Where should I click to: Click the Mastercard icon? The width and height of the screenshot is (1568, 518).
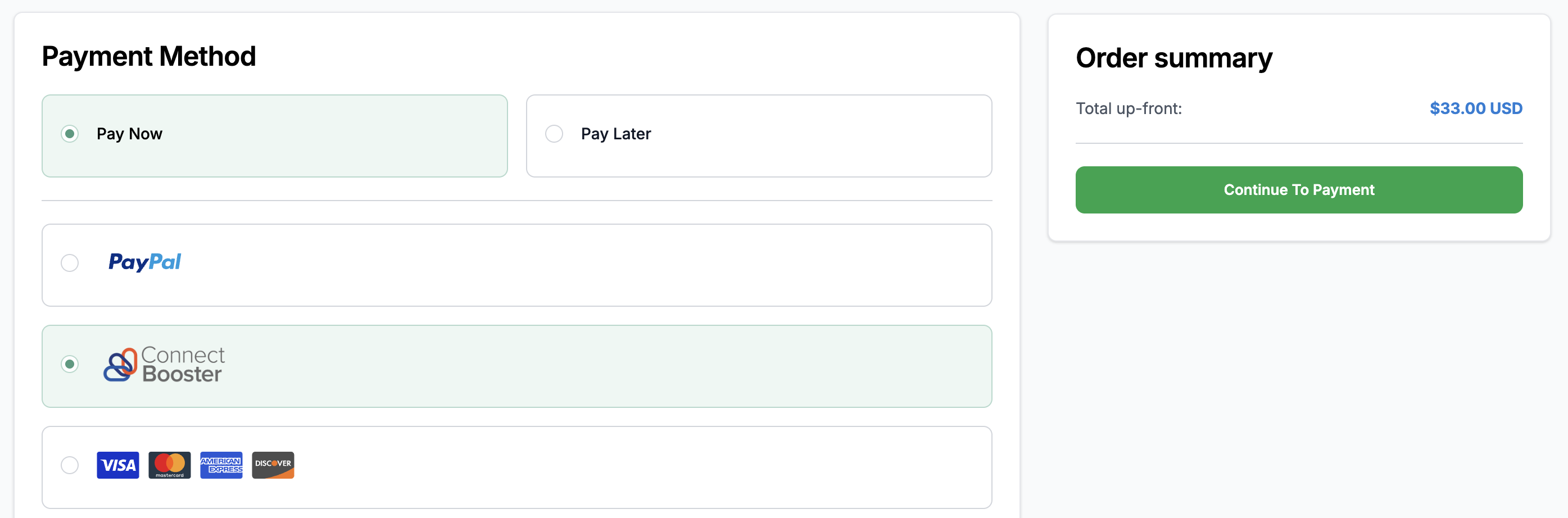coord(170,465)
